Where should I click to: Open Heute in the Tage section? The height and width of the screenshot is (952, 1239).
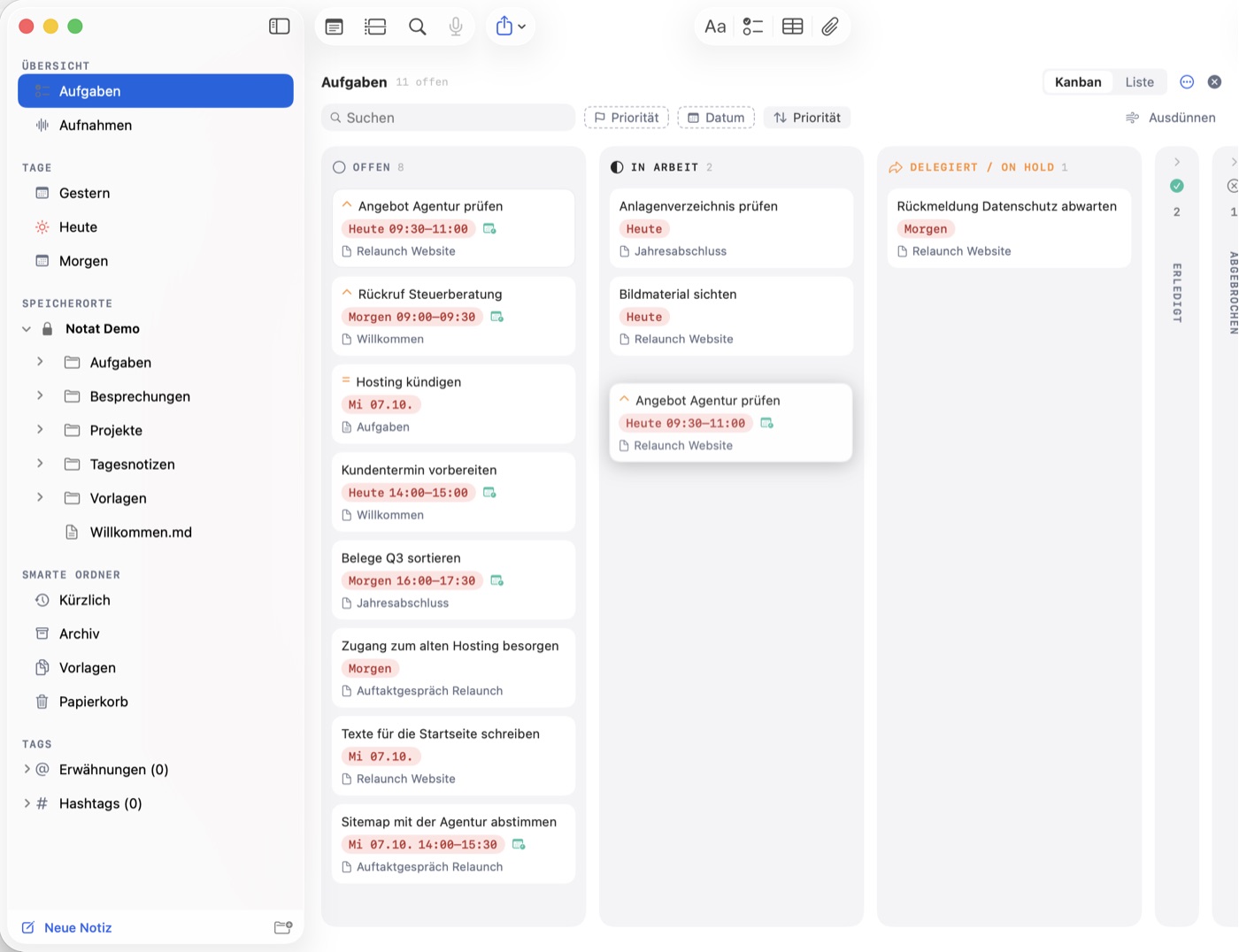[156, 227]
